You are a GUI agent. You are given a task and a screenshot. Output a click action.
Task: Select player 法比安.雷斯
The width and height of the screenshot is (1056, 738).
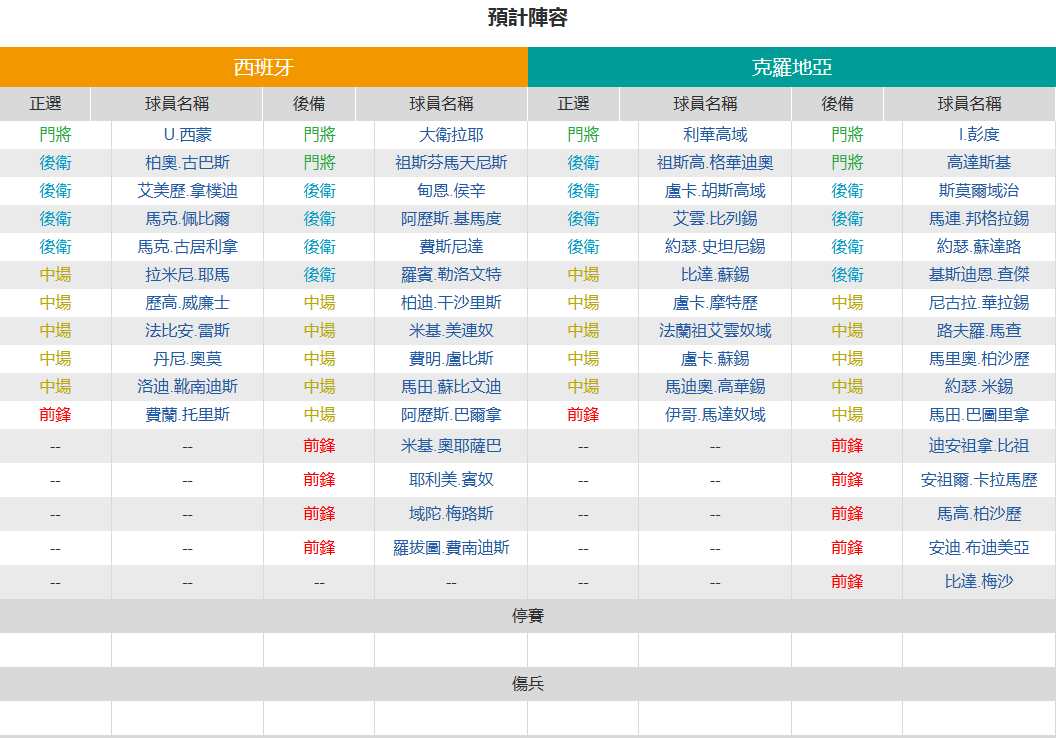tap(187, 331)
